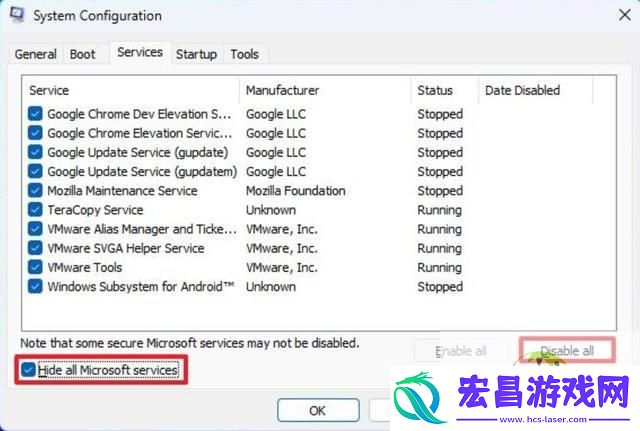Uncheck TeraCopy Service checkbox
This screenshot has width=640, height=431.
tap(35, 209)
